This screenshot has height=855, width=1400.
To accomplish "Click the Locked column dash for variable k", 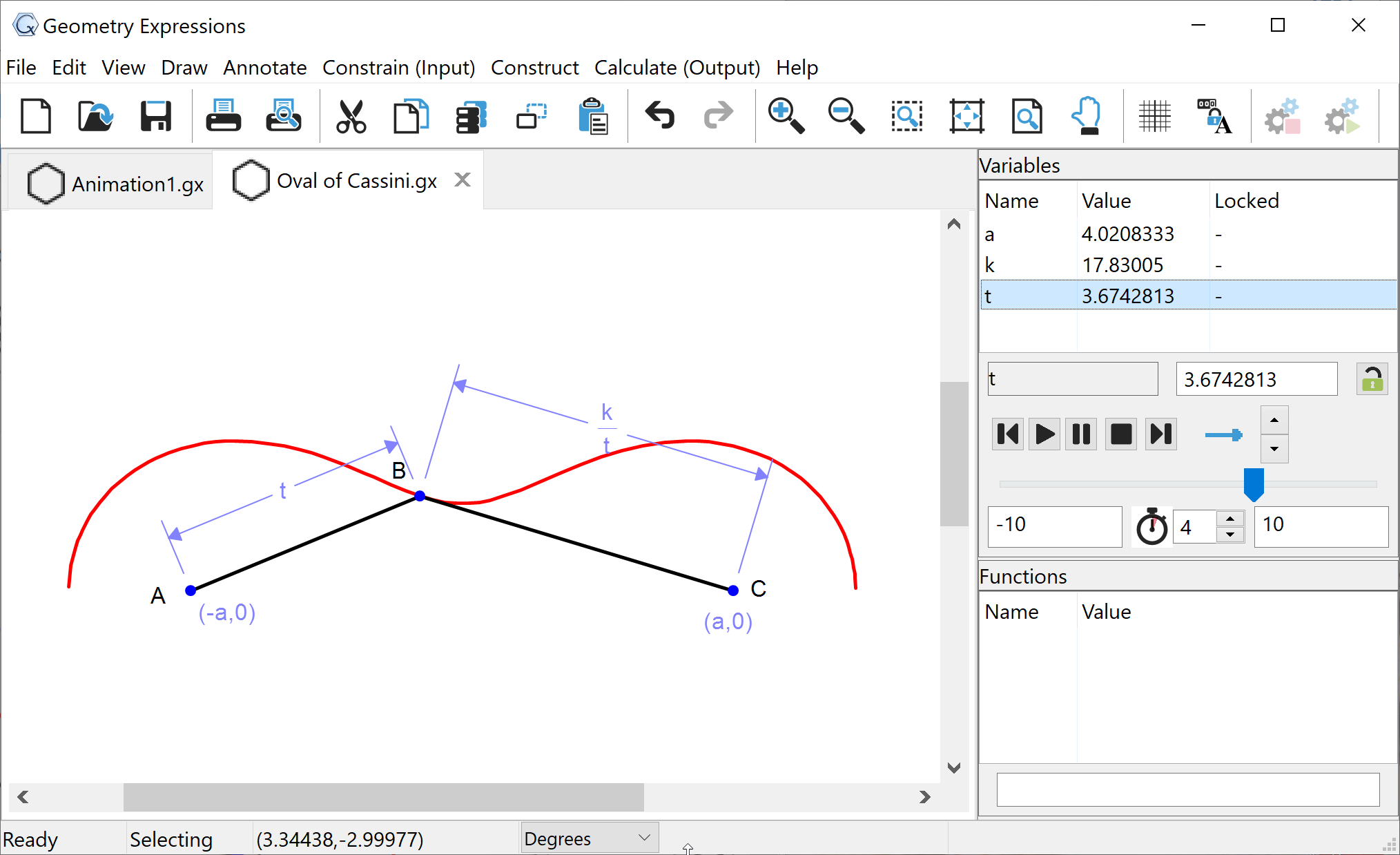I will [x=1219, y=265].
